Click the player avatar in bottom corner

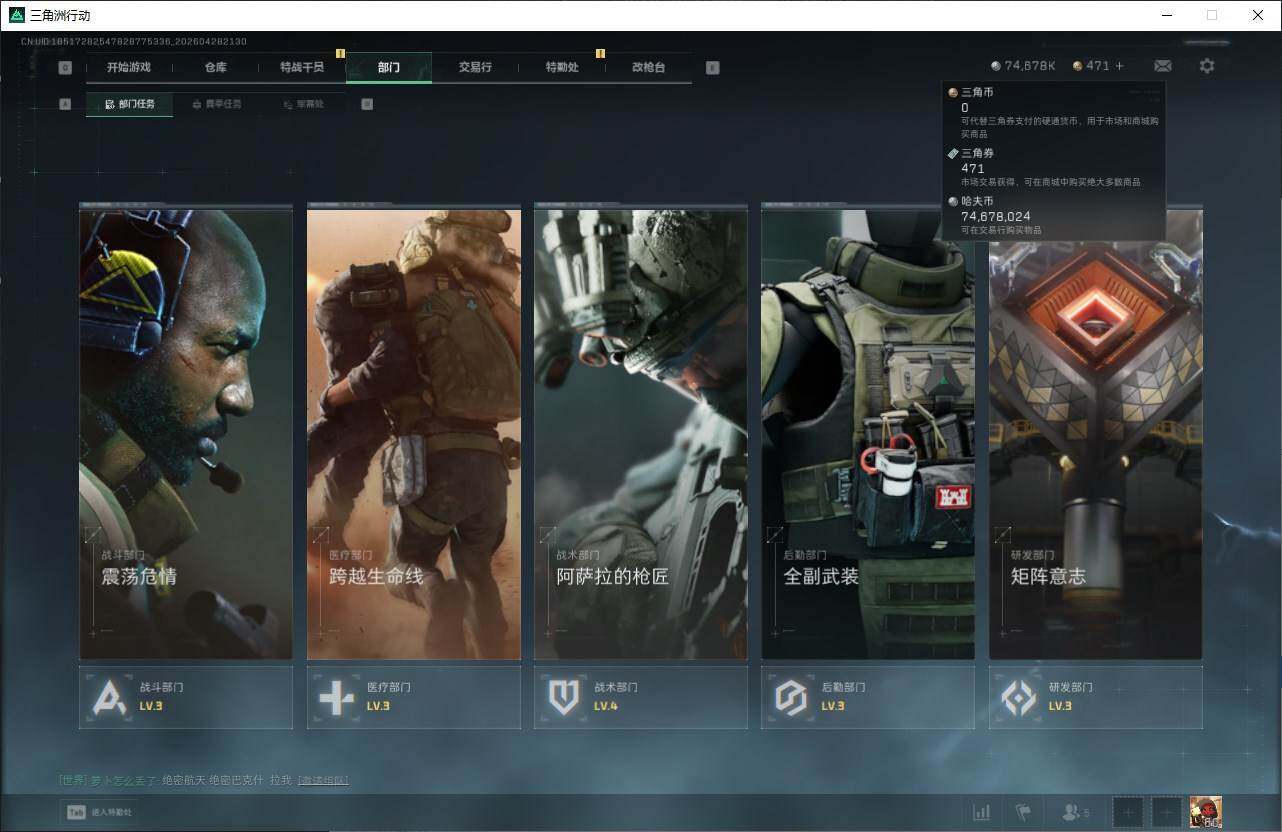pos(1205,812)
